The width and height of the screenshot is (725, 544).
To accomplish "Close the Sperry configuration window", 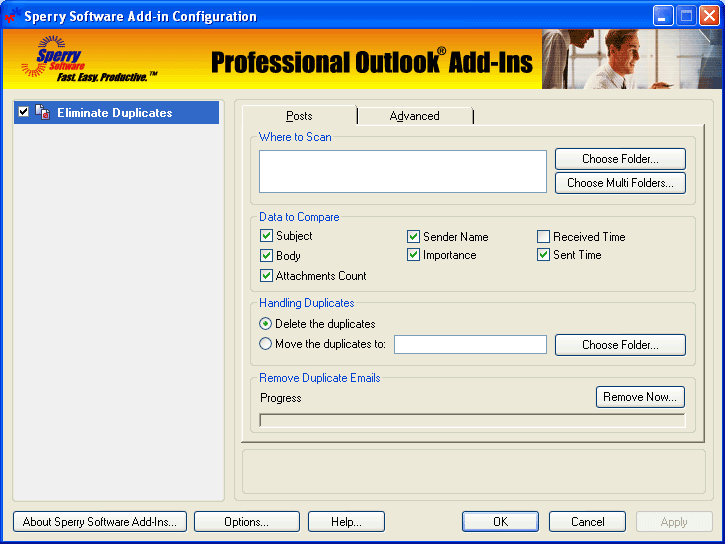I will click(709, 16).
